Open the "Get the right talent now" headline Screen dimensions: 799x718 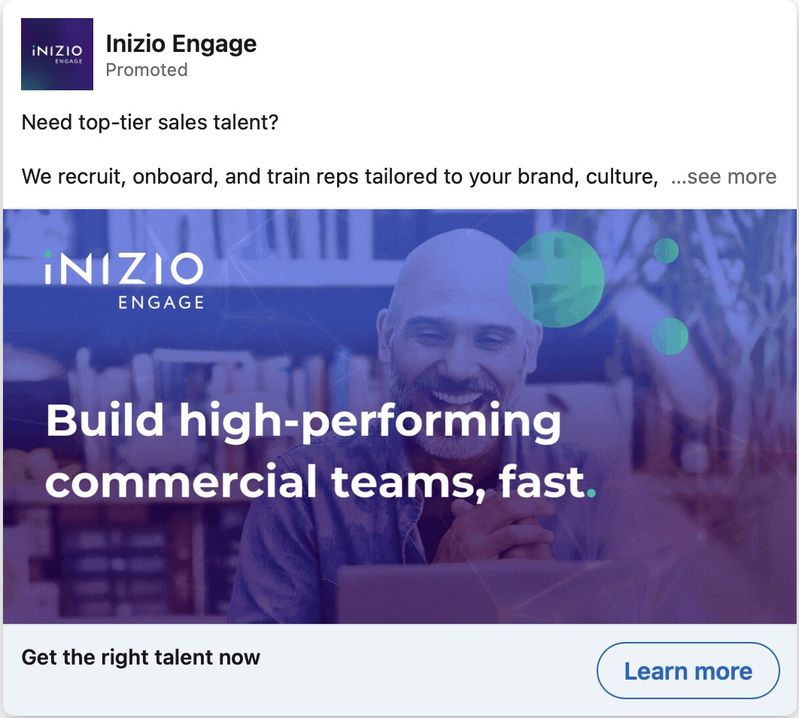tap(140, 657)
